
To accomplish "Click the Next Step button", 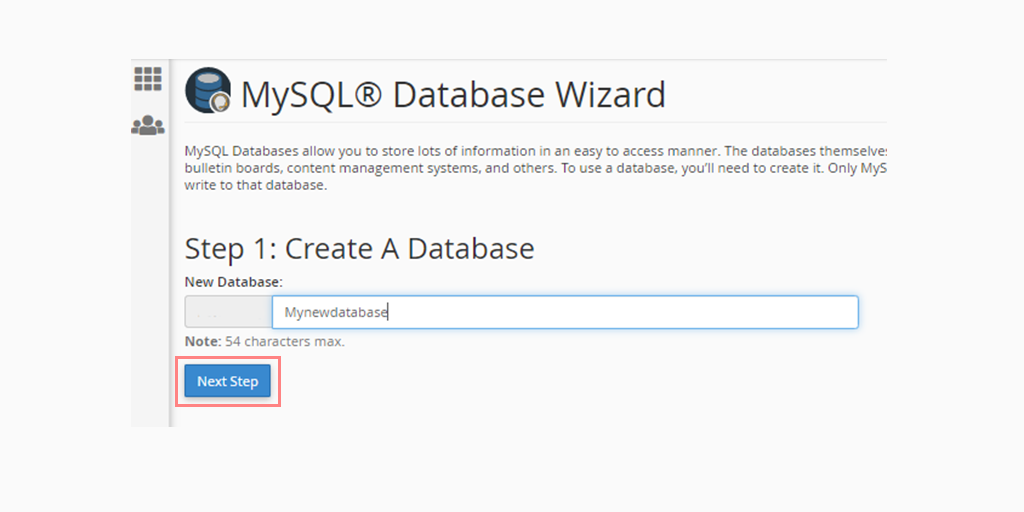I will [227, 381].
